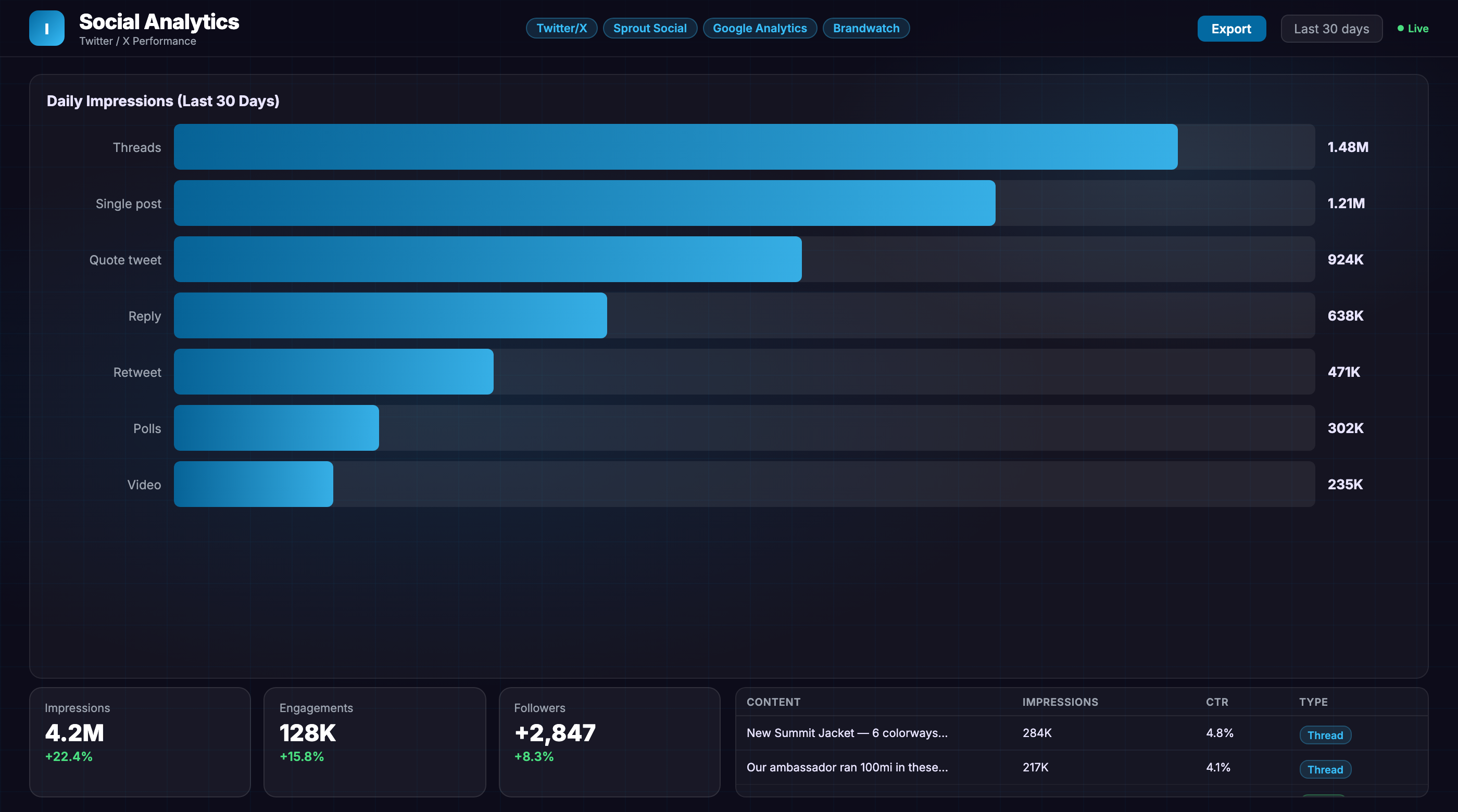This screenshot has width=1458, height=812.
Task: Click the Video category label
Action: [144, 485]
